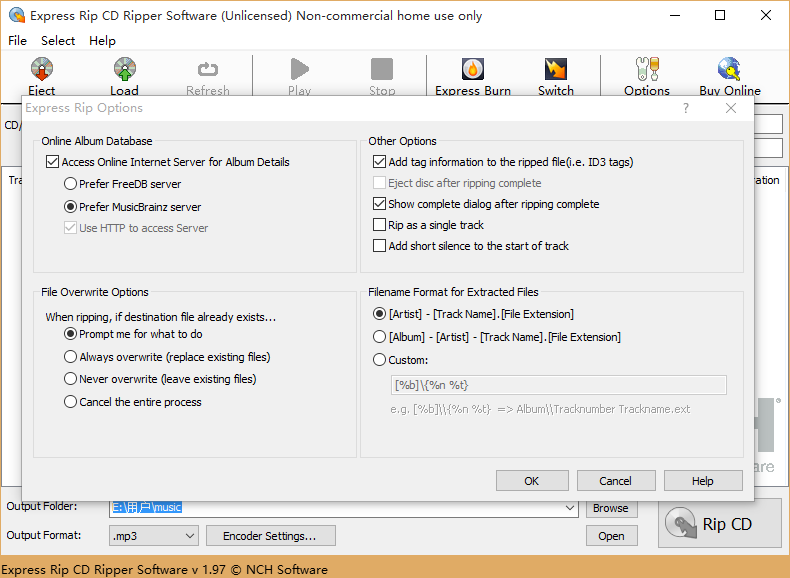This screenshot has width=790, height=578.
Task: Select Prefer FreeDB server option
Action: [x=71, y=184]
